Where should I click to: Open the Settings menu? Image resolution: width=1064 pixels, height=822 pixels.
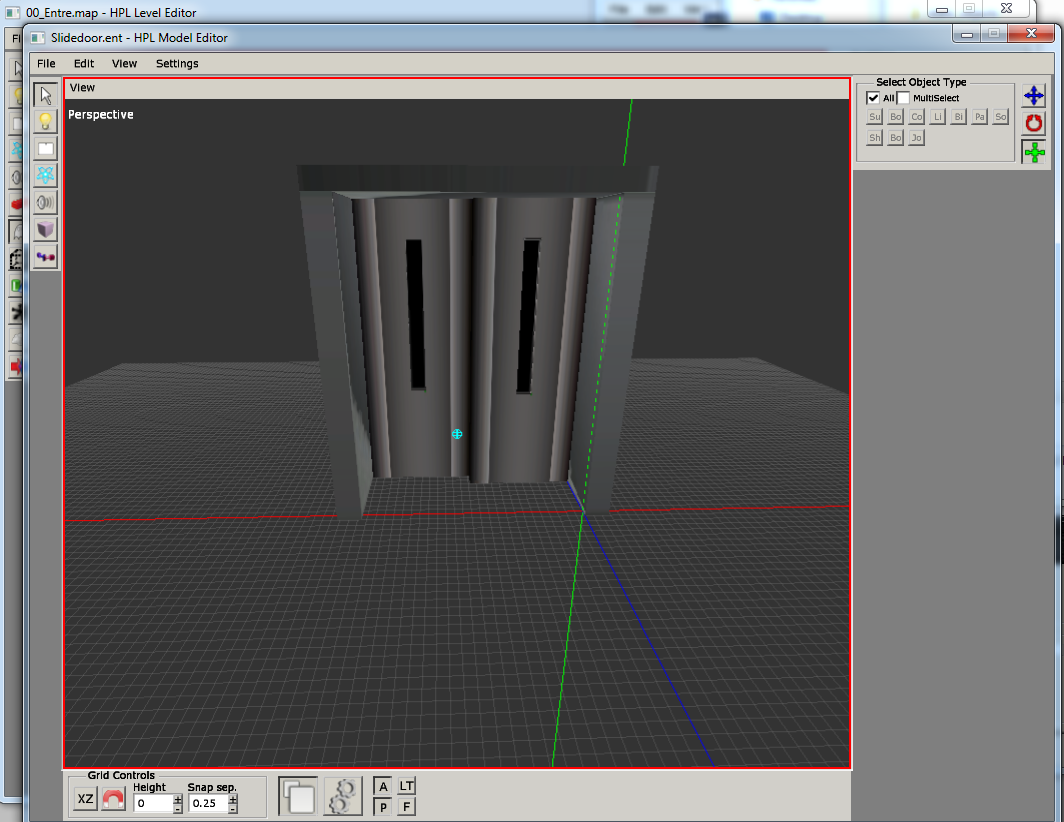(x=177, y=63)
